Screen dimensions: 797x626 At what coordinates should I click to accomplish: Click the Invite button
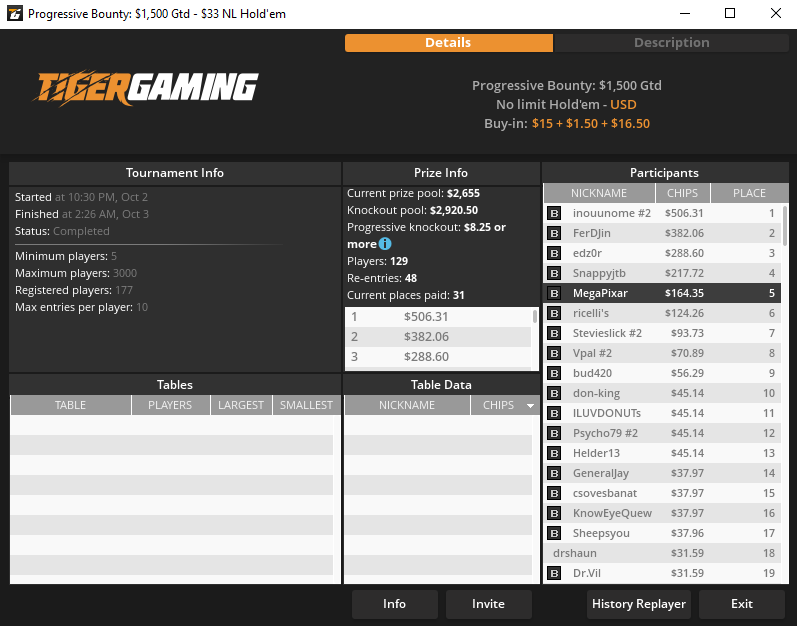click(488, 604)
